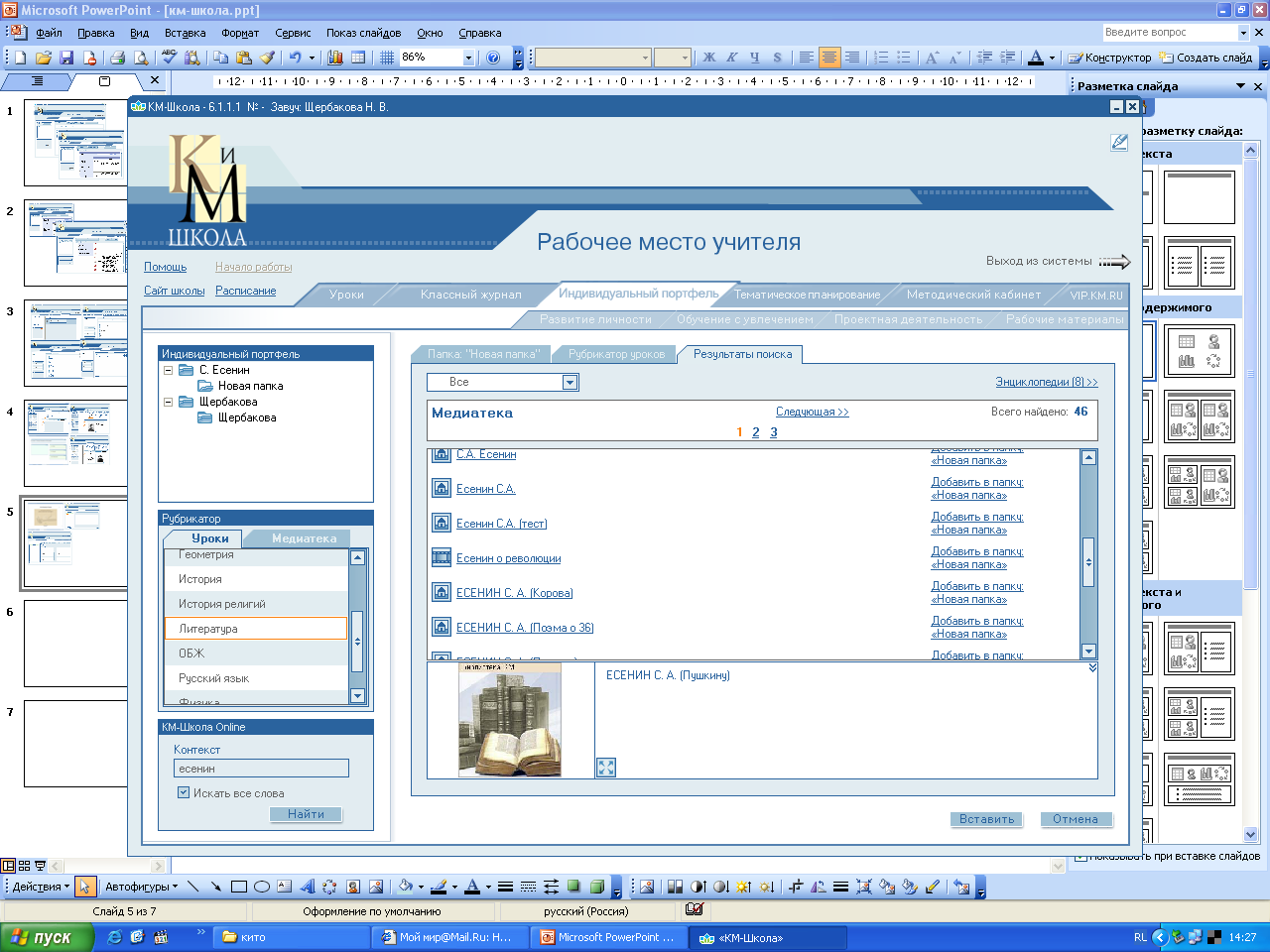Click the Контекст search input field
Screen dimensions: 1270x952
261,769
